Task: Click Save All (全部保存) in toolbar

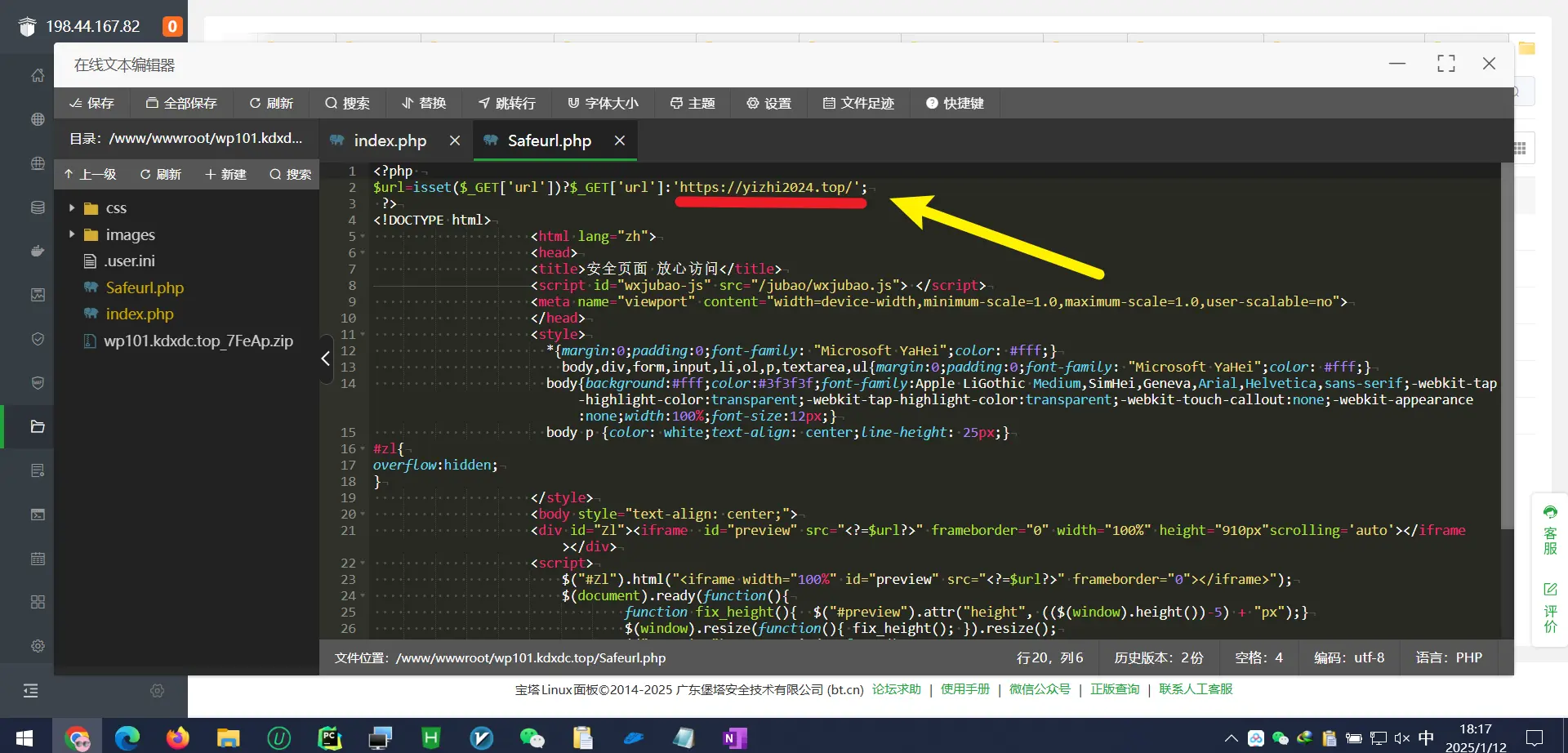Action: pyautogui.click(x=181, y=103)
